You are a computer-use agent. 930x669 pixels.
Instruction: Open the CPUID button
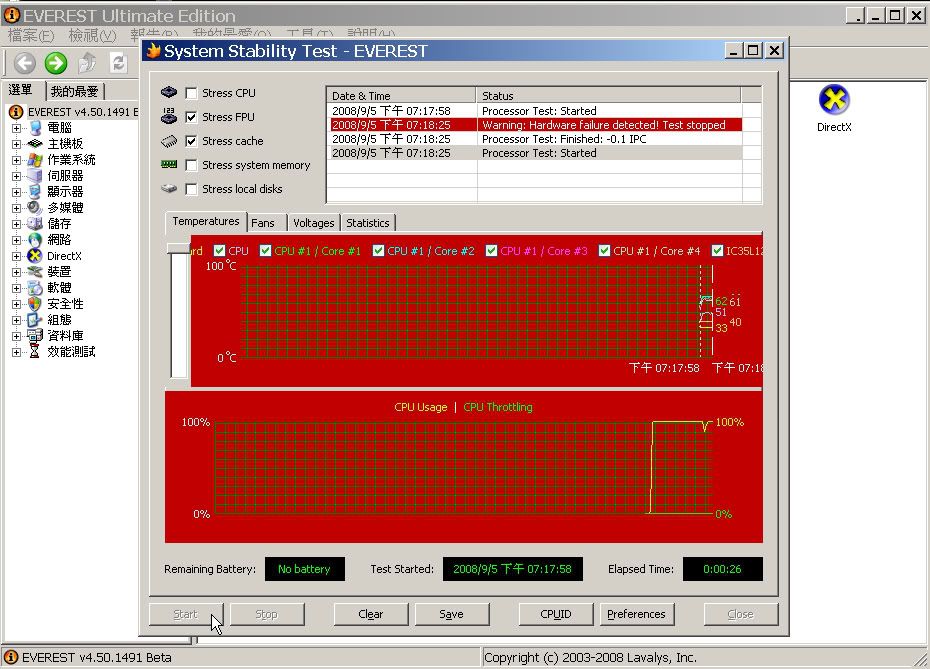click(x=556, y=614)
